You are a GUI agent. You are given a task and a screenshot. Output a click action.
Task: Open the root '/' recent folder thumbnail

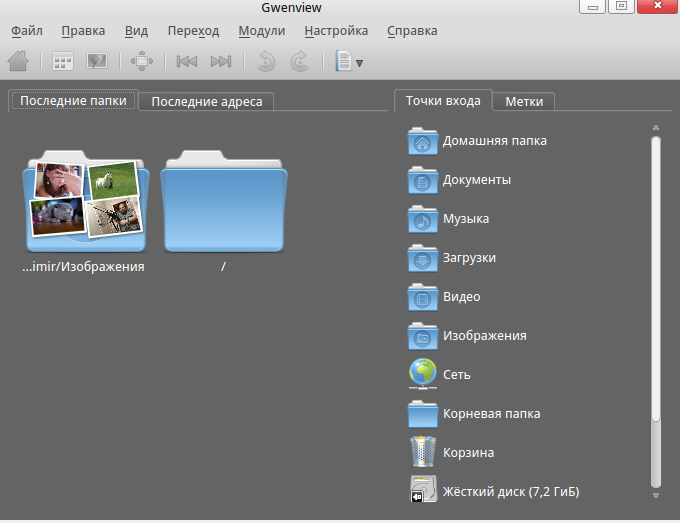click(x=224, y=201)
